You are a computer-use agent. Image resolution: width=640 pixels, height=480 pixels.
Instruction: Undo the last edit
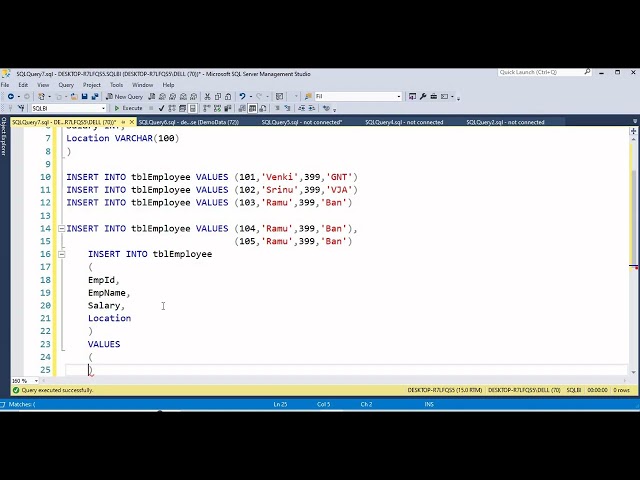242,97
